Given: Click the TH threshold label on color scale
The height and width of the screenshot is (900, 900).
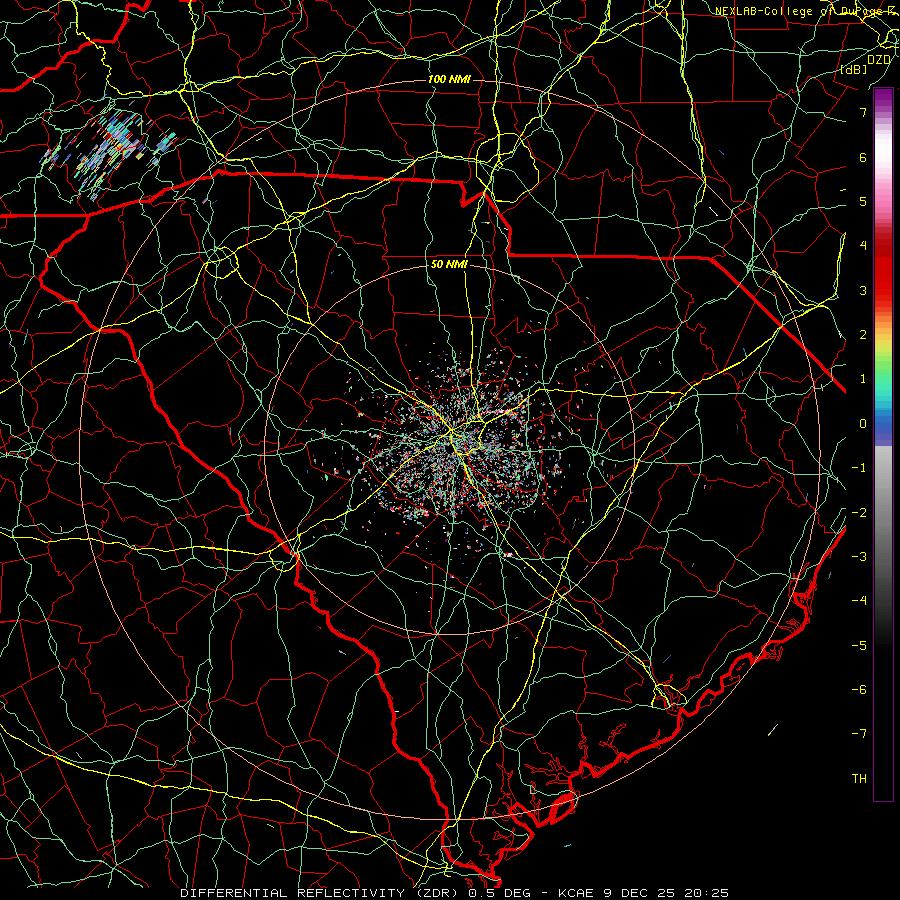Looking at the screenshot, I should [859, 779].
